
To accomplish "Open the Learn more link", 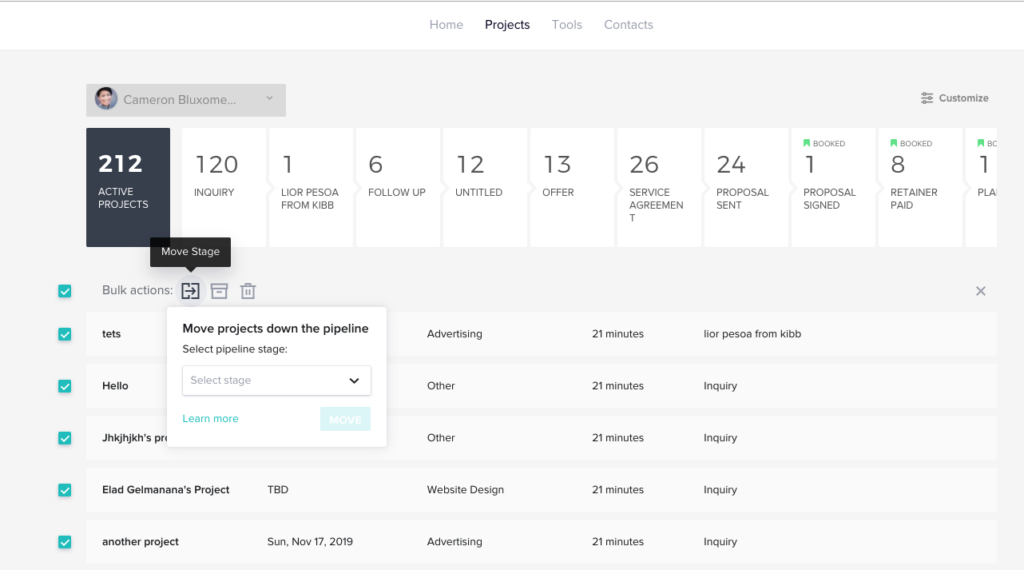I will 210,419.
